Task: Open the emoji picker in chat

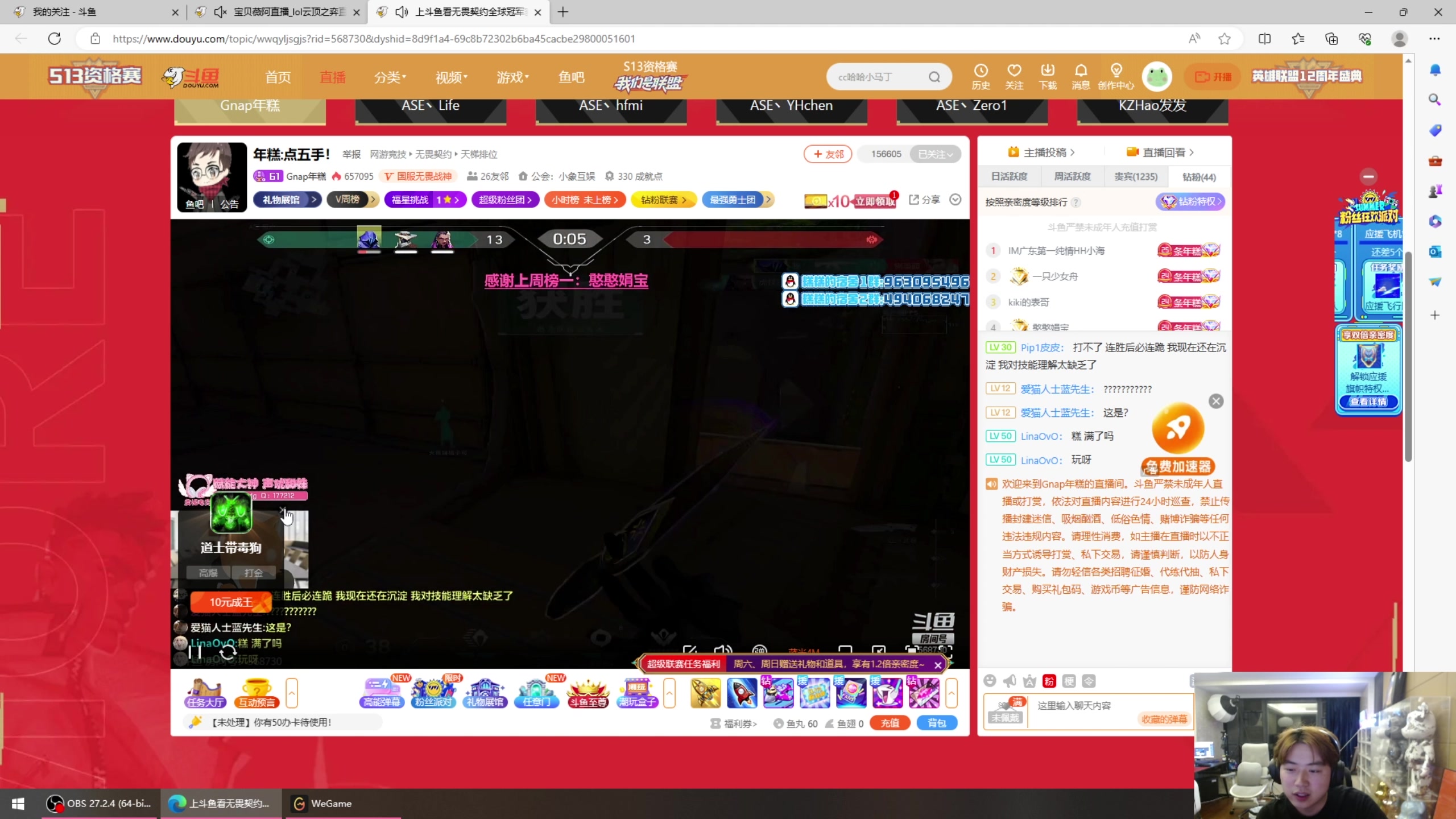Action: tap(990, 681)
